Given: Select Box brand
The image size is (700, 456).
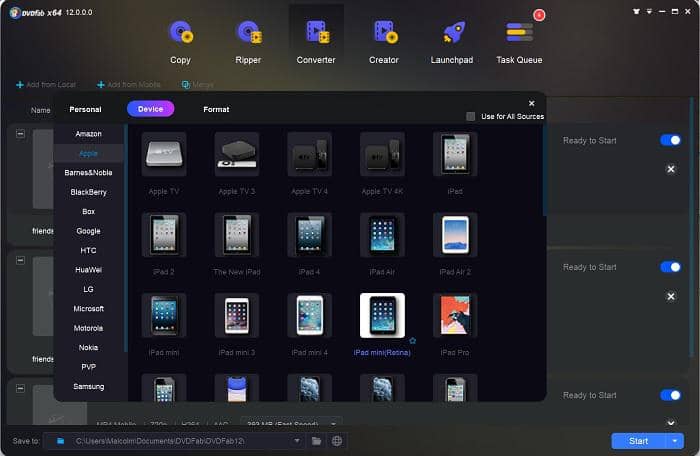Looking at the screenshot, I should pyautogui.click(x=88, y=212).
